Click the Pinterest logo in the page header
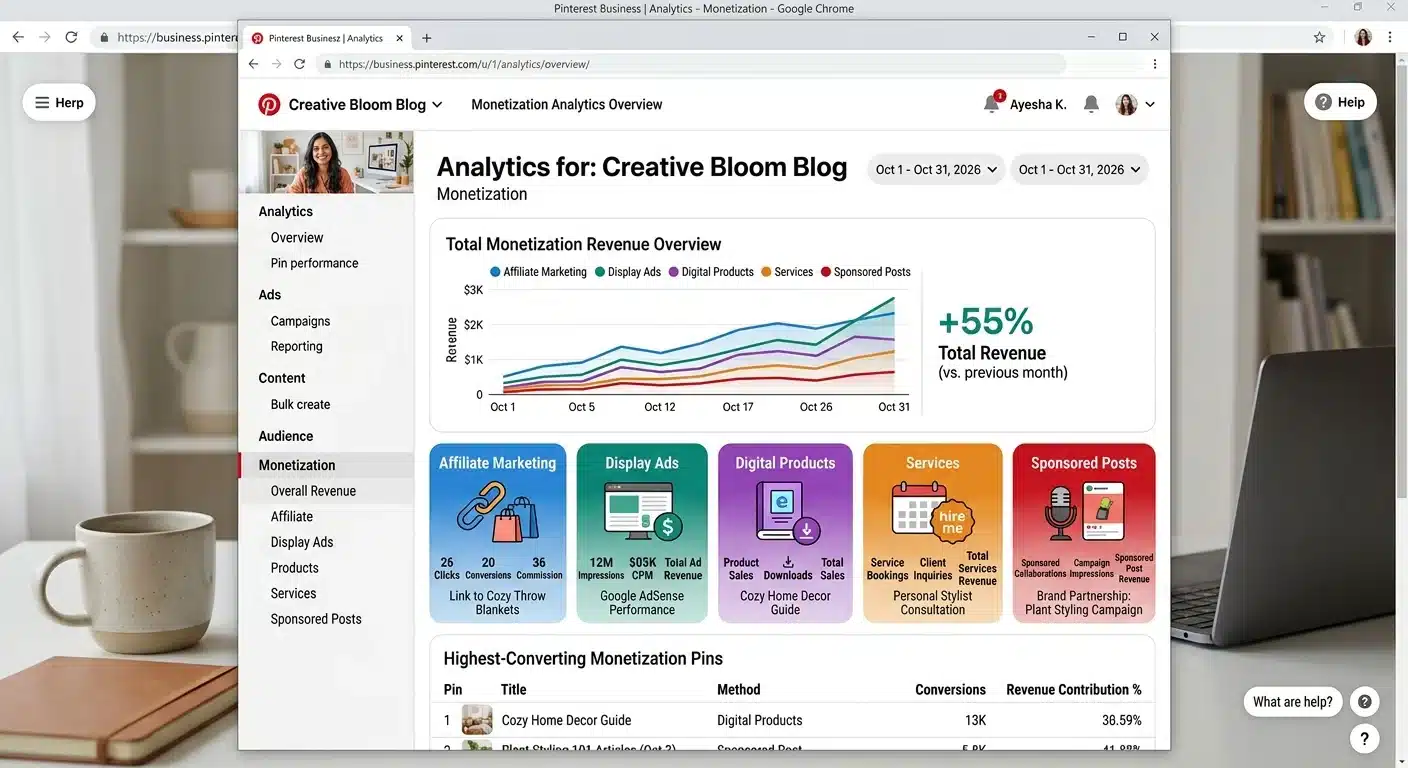 269,104
